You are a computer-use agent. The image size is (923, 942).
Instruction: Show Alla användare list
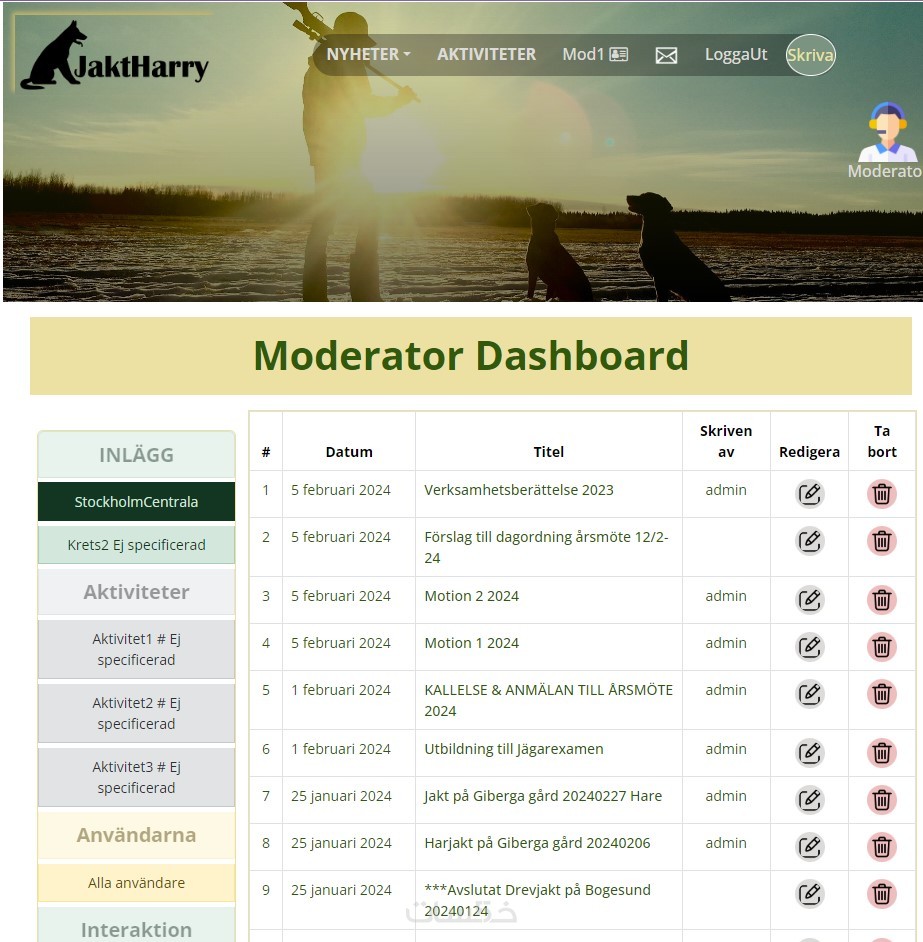pos(136,883)
